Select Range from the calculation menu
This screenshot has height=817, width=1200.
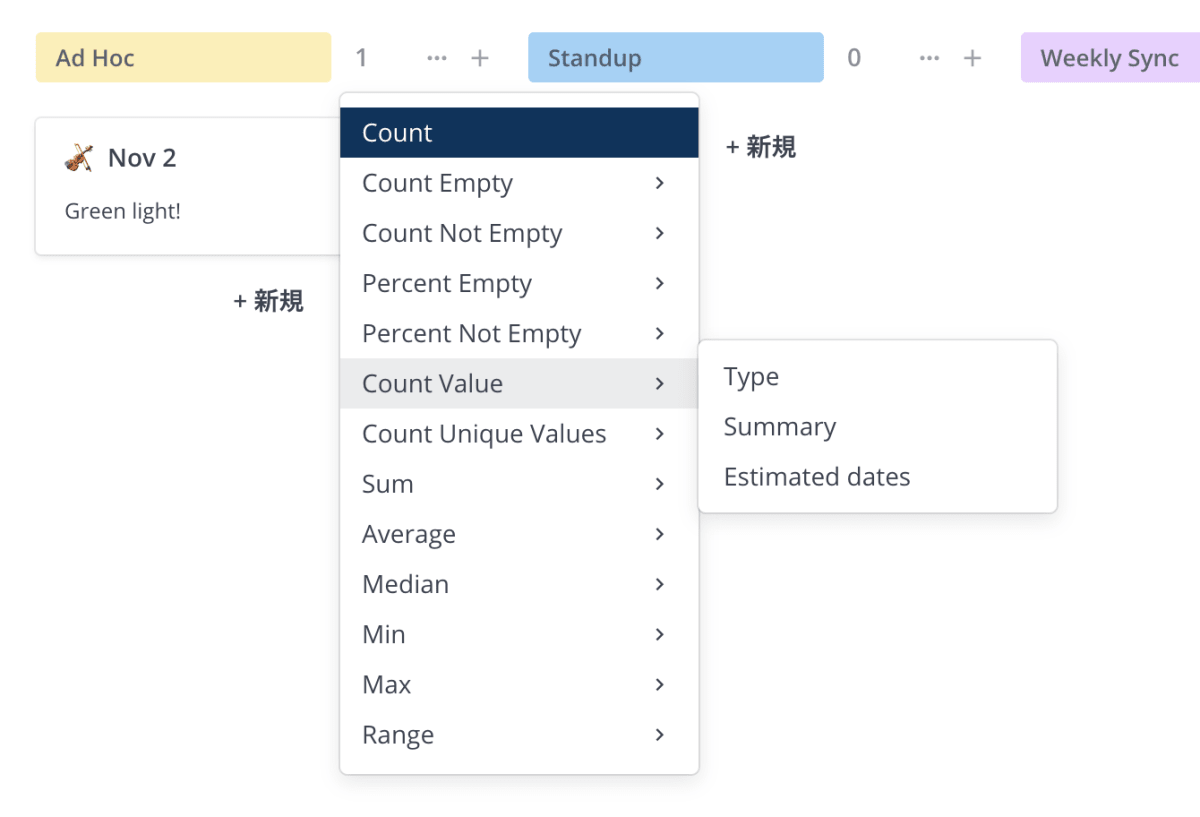(397, 734)
